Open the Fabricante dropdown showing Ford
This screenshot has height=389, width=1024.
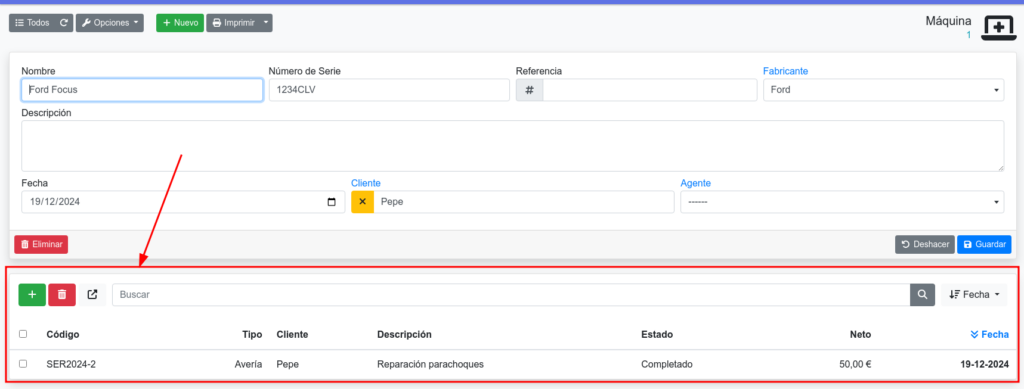[x=884, y=90]
